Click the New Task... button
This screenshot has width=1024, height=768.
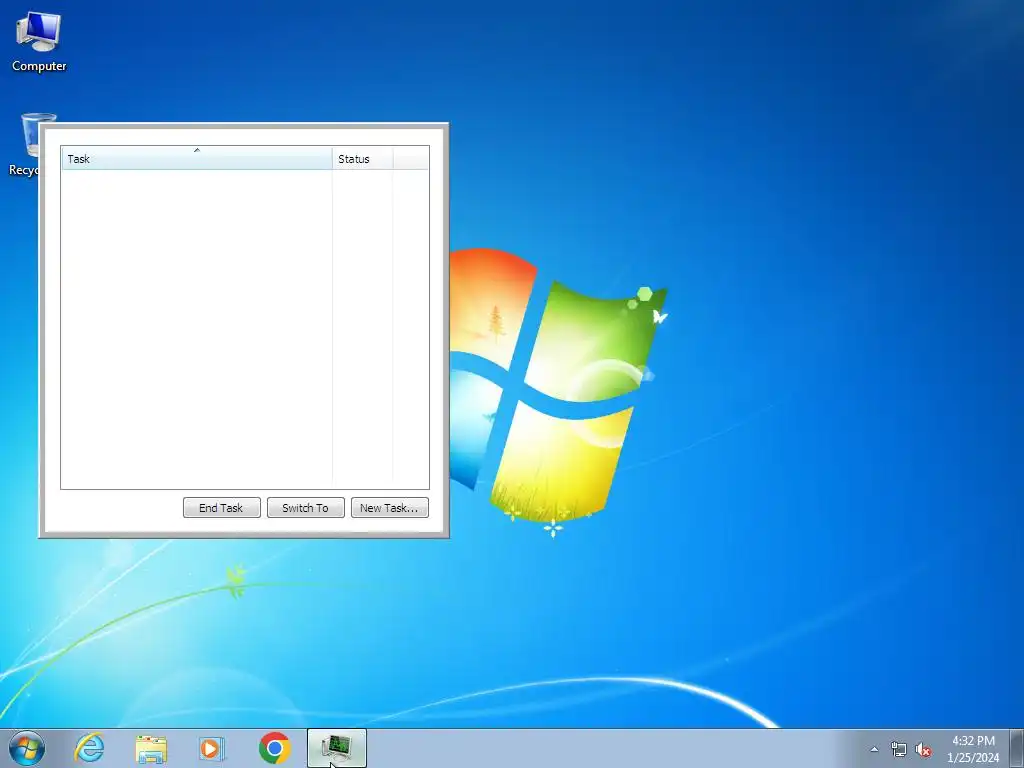coord(389,507)
